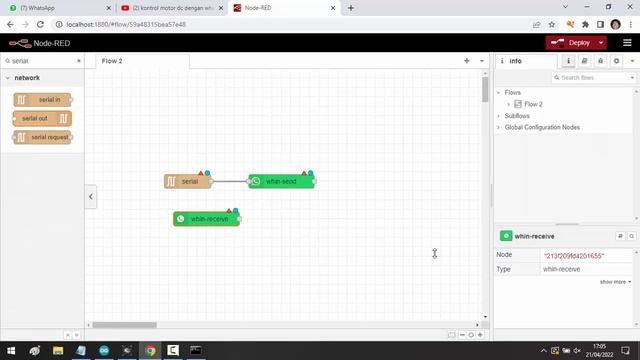
Task: Expand the Subflows tree section
Action: [498, 116]
